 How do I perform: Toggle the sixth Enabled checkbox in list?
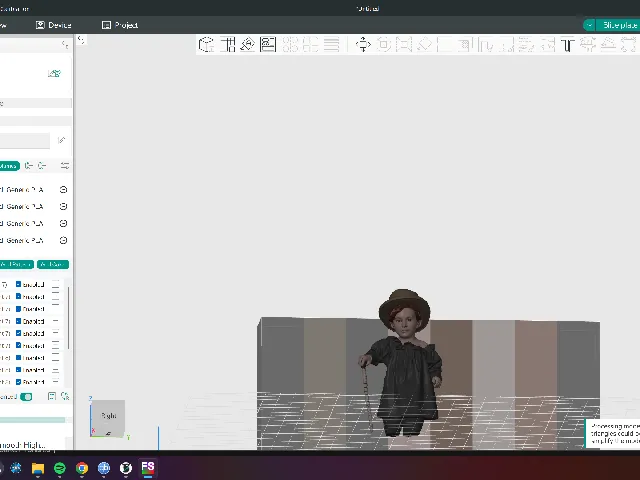18,345
